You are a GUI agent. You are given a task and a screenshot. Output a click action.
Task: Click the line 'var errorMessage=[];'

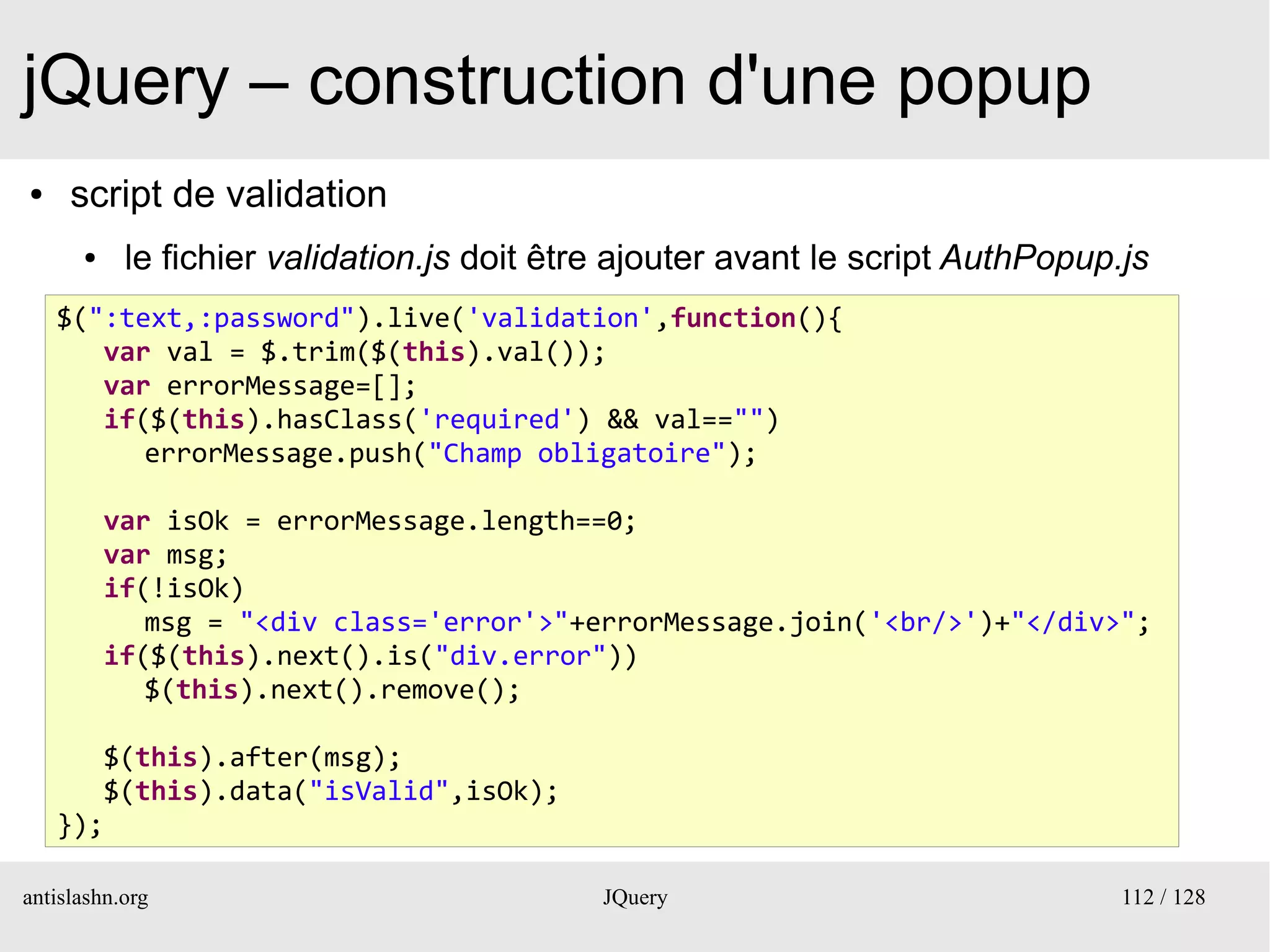click(260, 386)
